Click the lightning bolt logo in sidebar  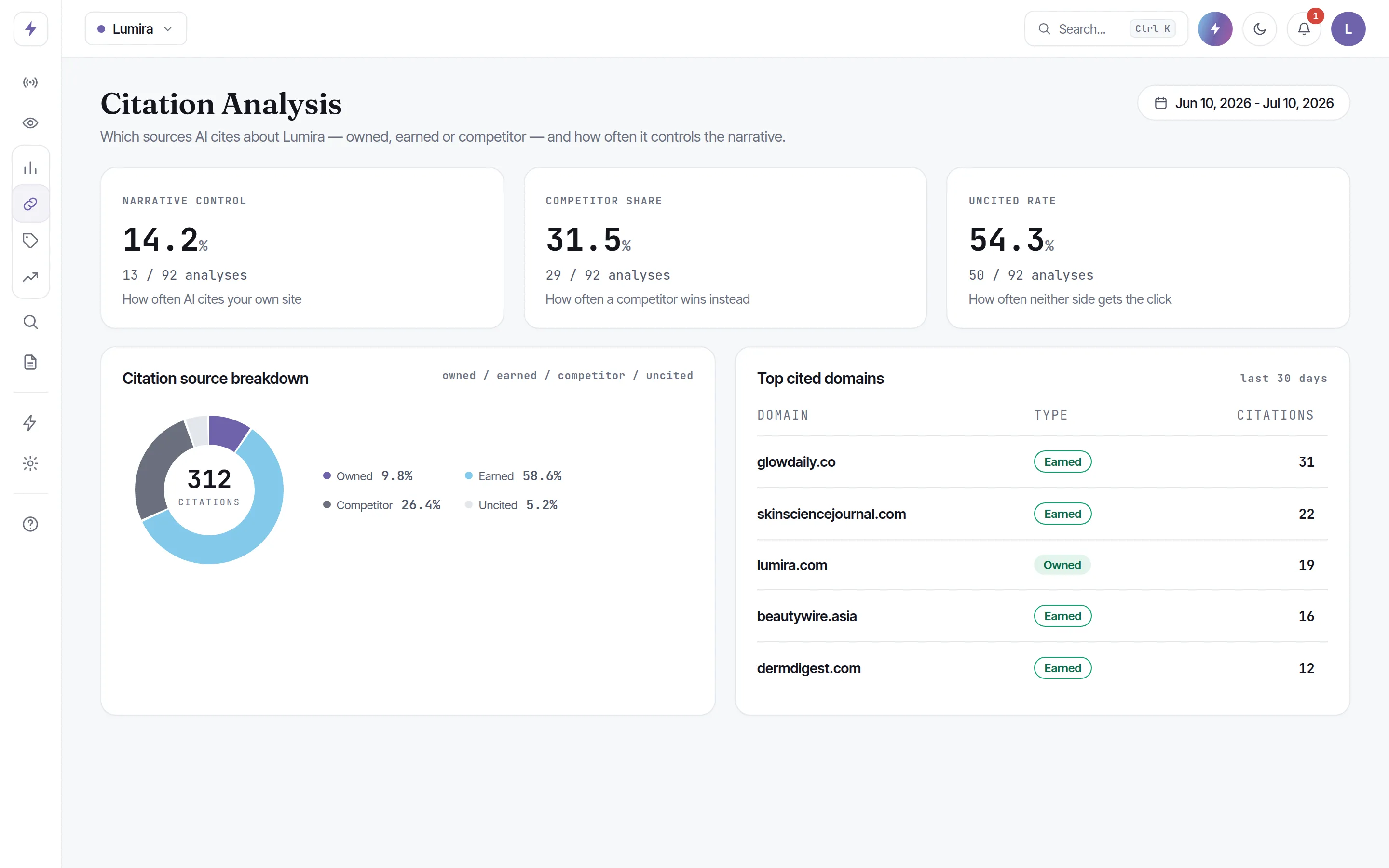[30, 29]
